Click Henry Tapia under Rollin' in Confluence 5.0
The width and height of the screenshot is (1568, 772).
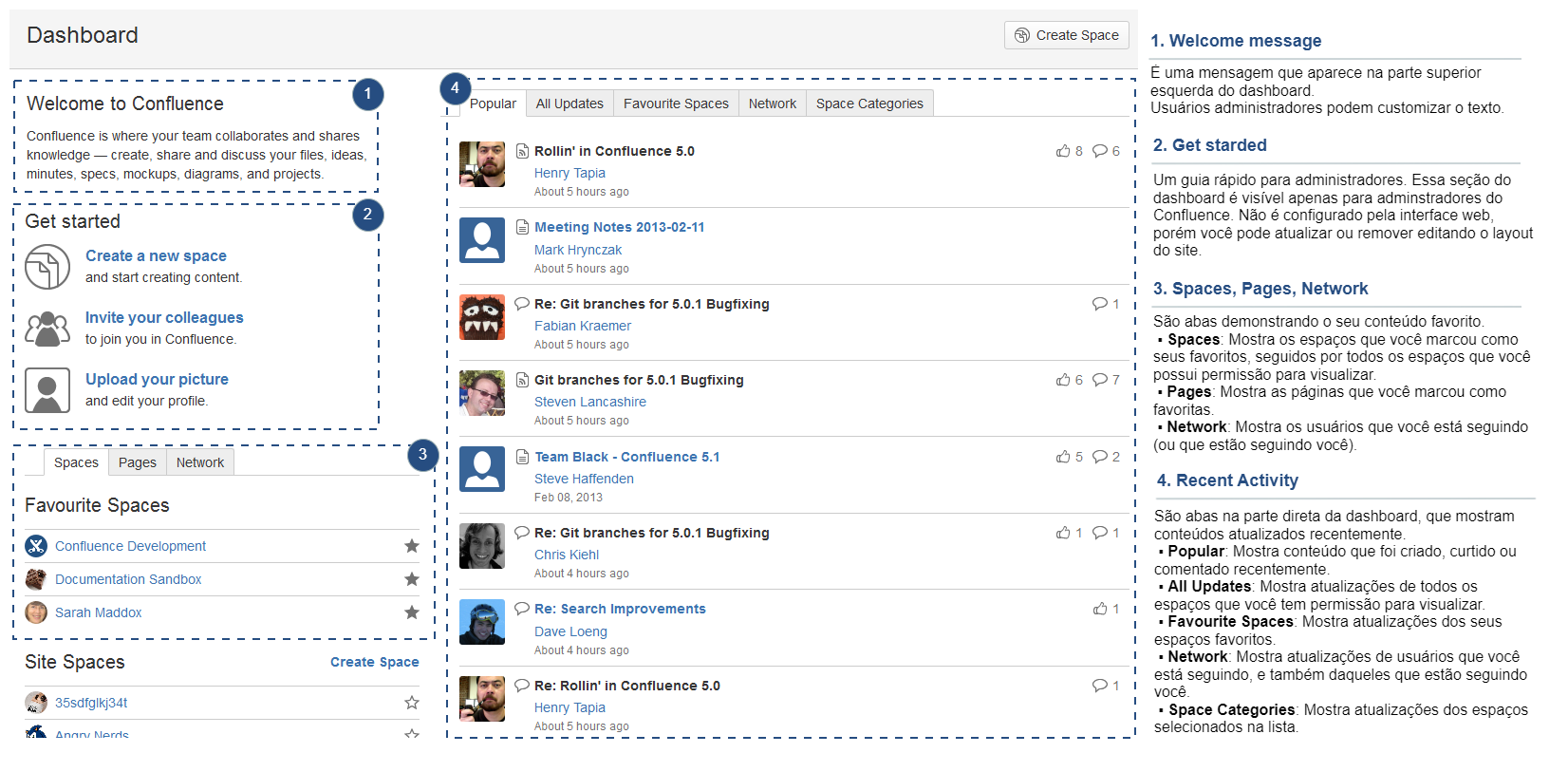pos(569,173)
